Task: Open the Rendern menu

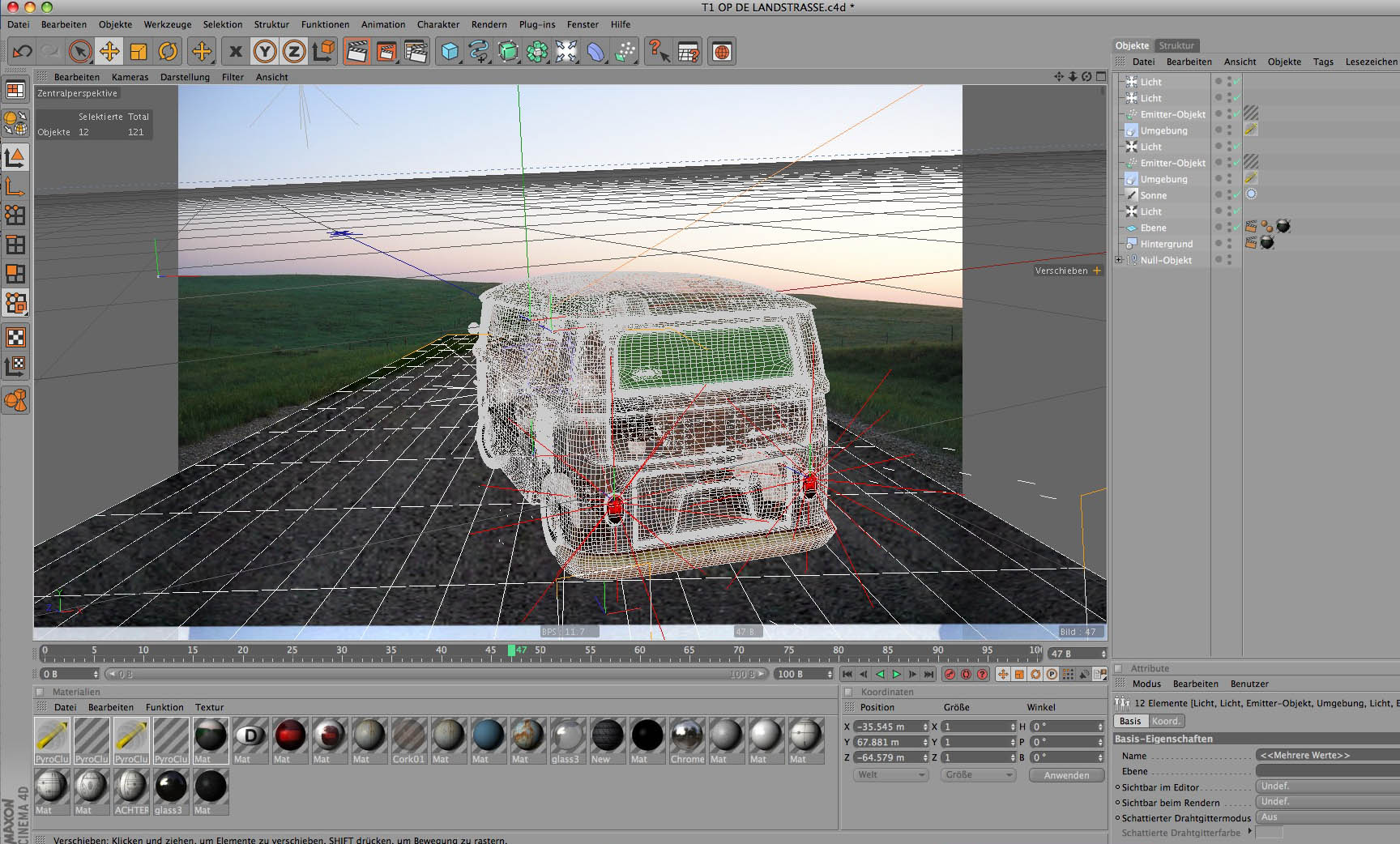Action: pyautogui.click(x=489, y=24)
